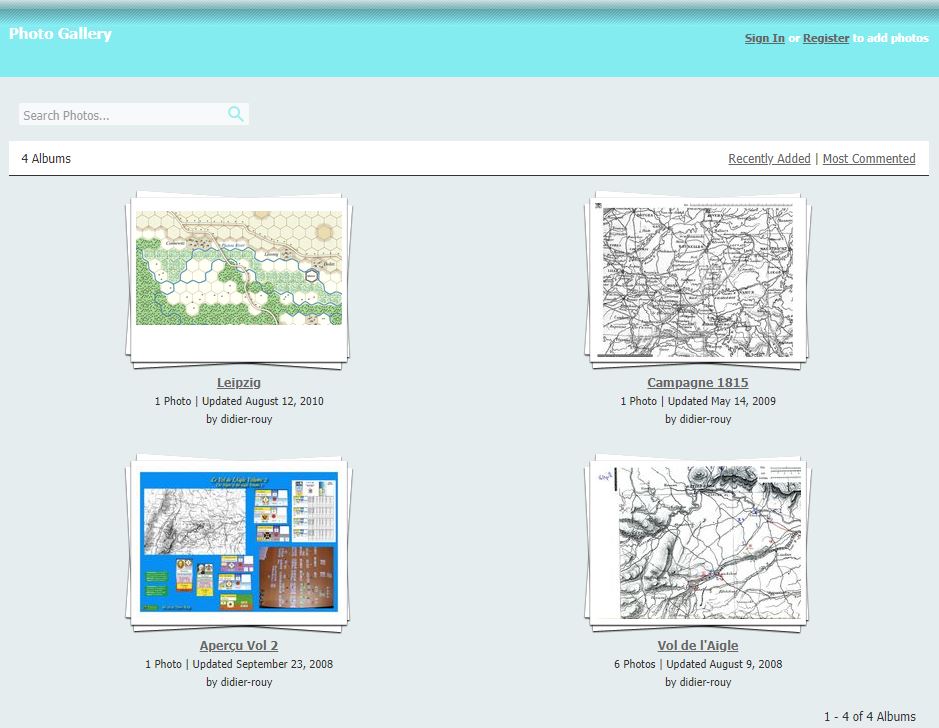This screenshot has height=728, width=939.
Task: Sort albums by Recently Added
Action: pyautogui.click(x=769, y=158)
